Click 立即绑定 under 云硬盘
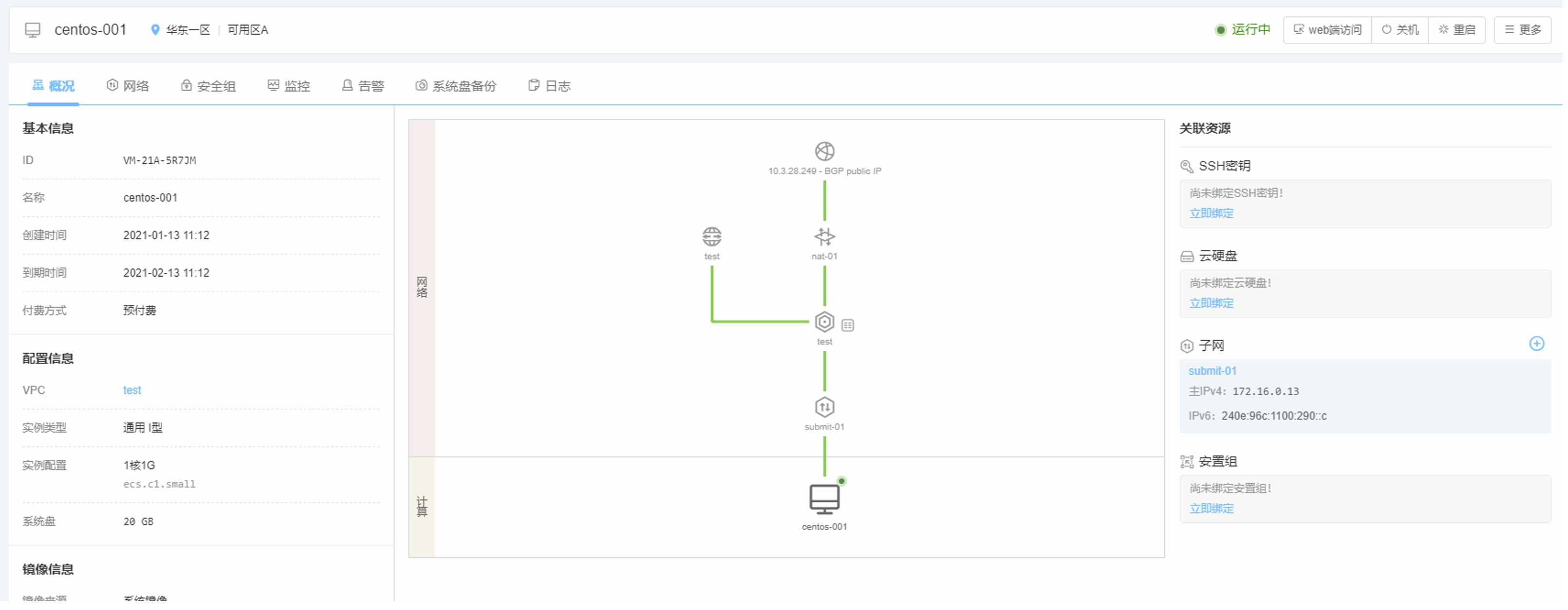The height and width of the screenshot is (610, 1568). click(1212, 303)
